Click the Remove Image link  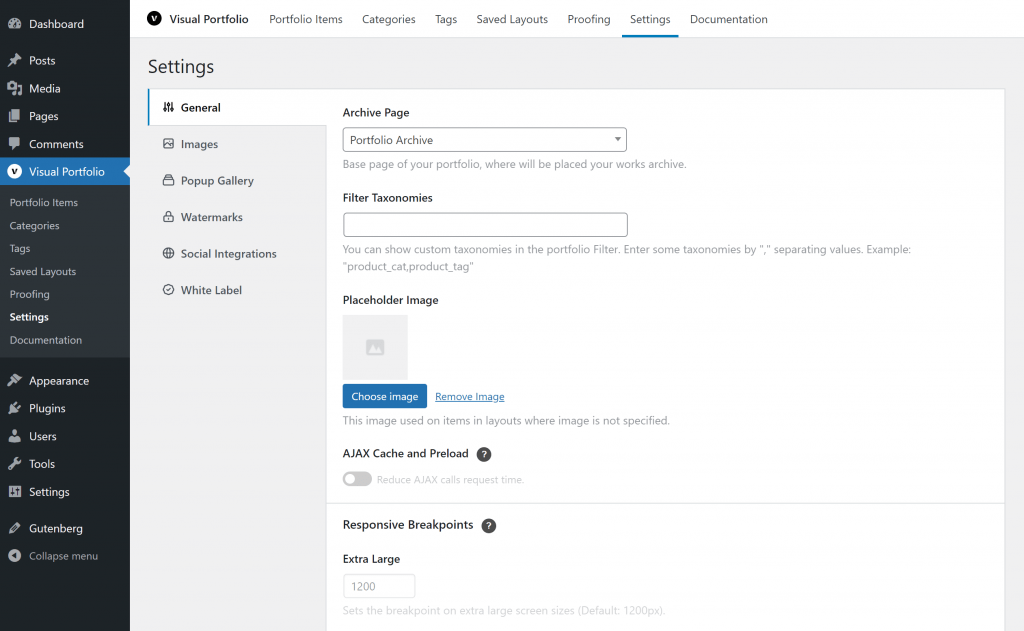(x=470, y=396)
